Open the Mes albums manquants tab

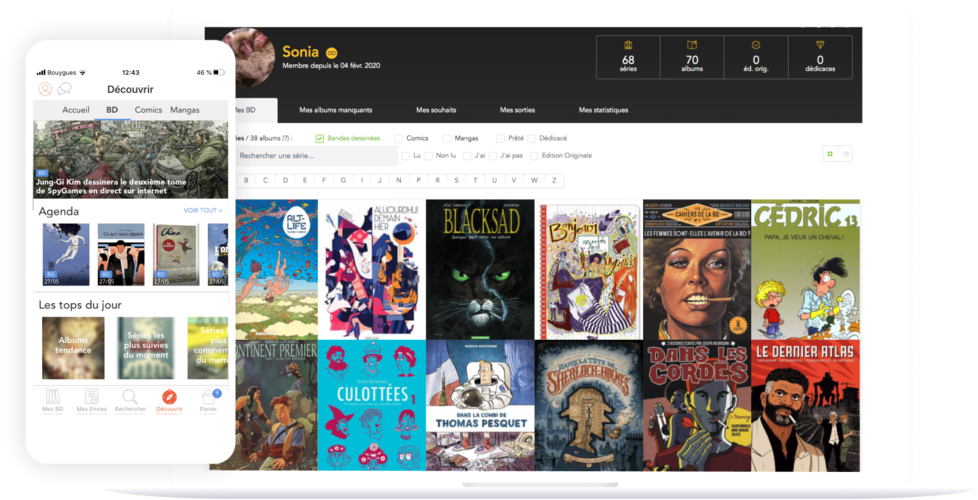(x=336, y=110)
